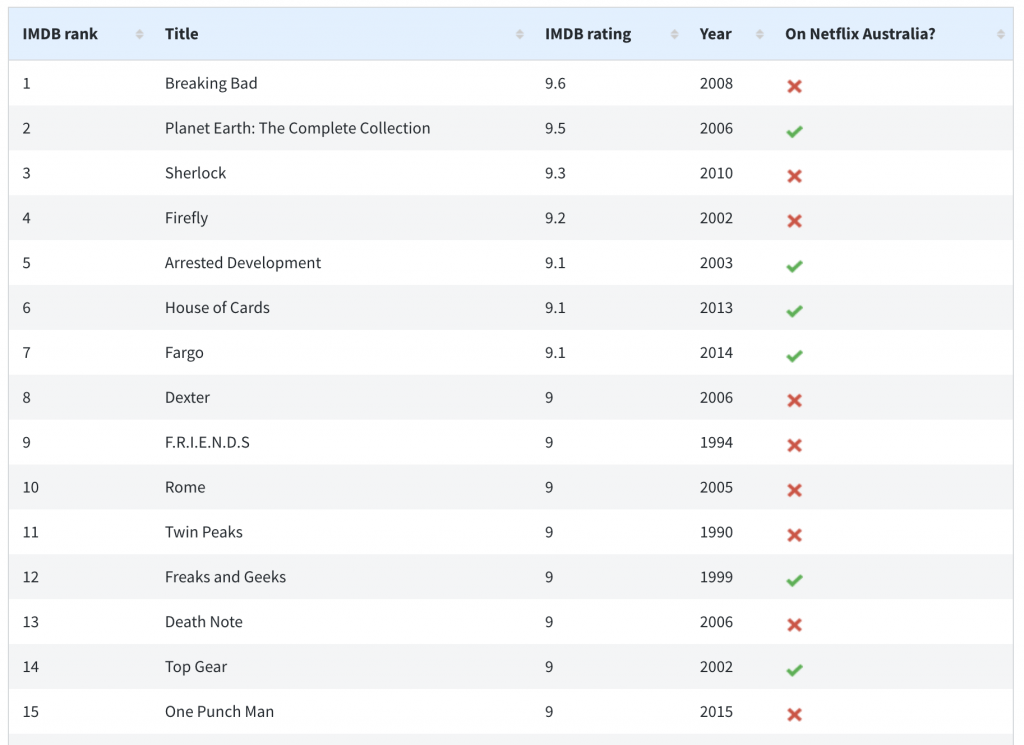This screenshot has height=745, width=1024.
Task: Click the 9.2 rating value
Action: point(555,218)
